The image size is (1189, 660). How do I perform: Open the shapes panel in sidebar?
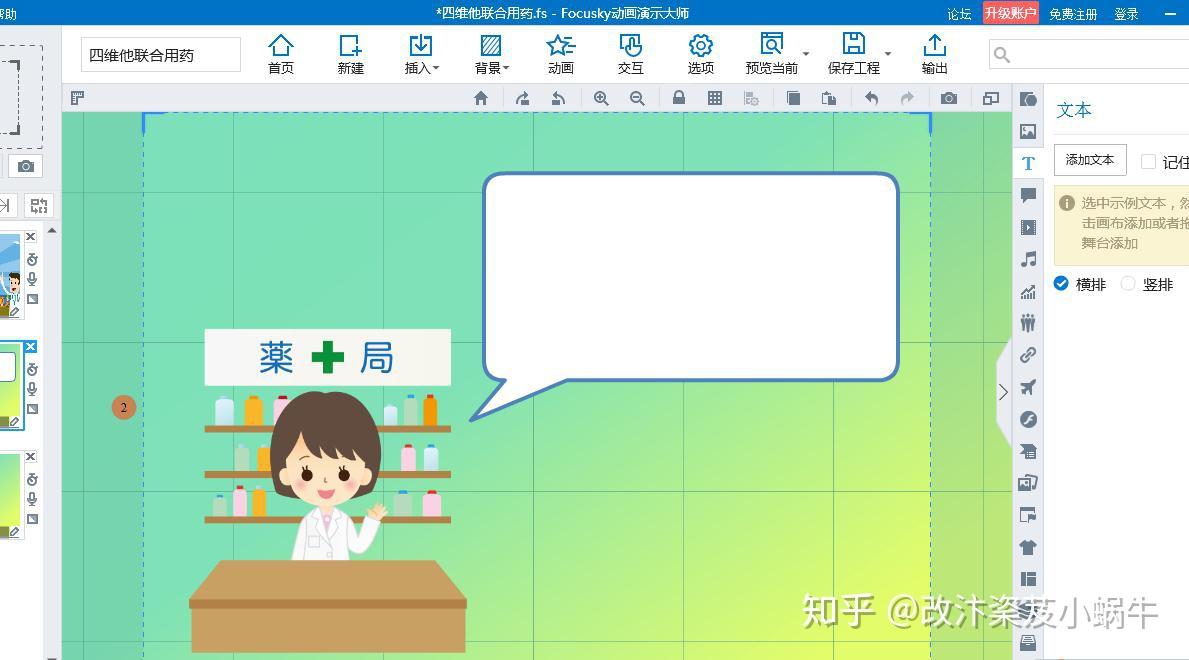click(1028, 99)
